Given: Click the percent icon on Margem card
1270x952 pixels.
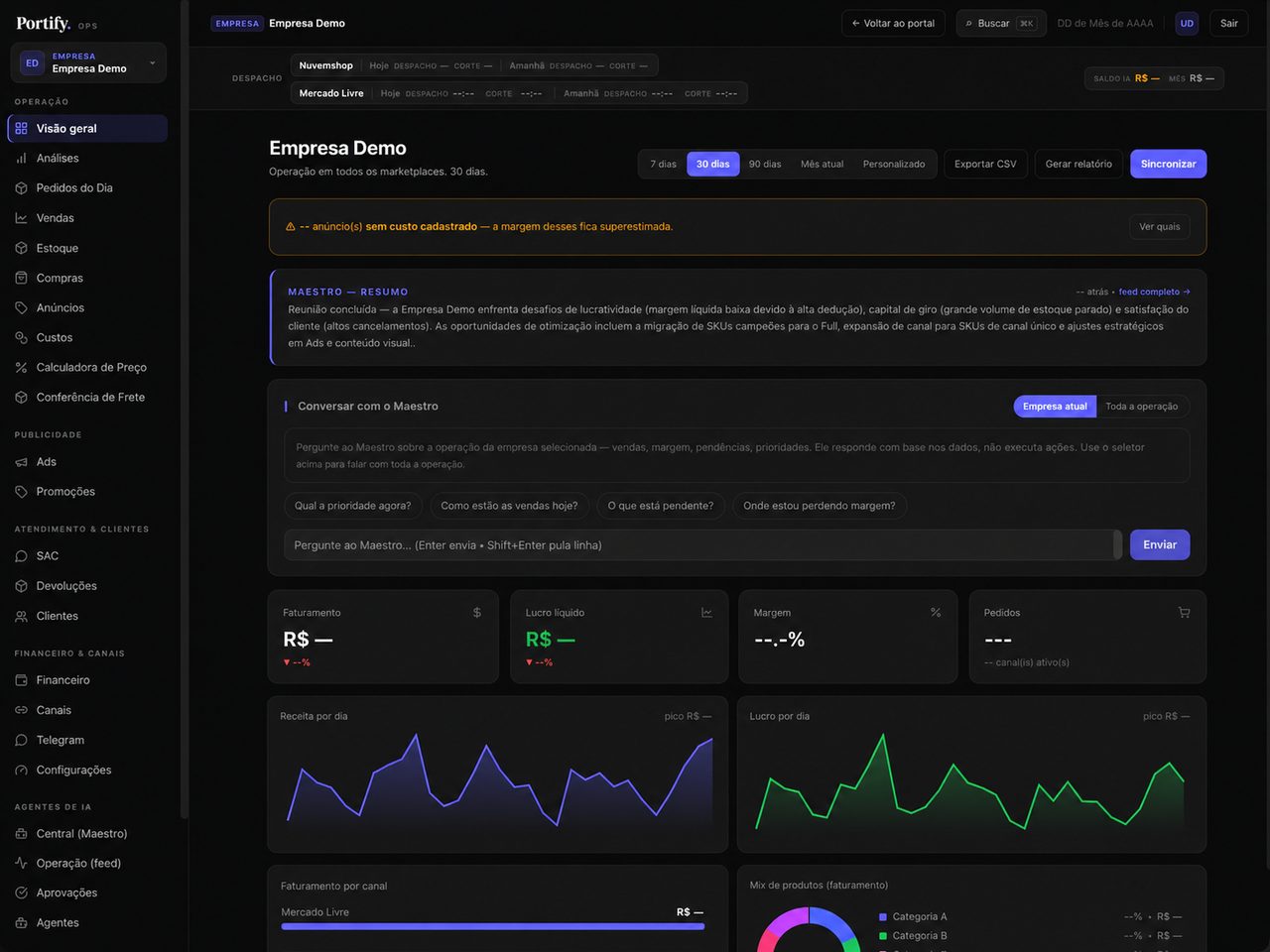Looking at the screenshot, I should tap(936, 613).
